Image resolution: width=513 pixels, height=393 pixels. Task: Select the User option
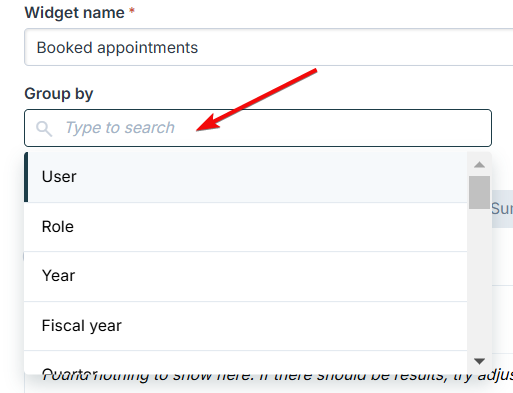pos(245,177)
